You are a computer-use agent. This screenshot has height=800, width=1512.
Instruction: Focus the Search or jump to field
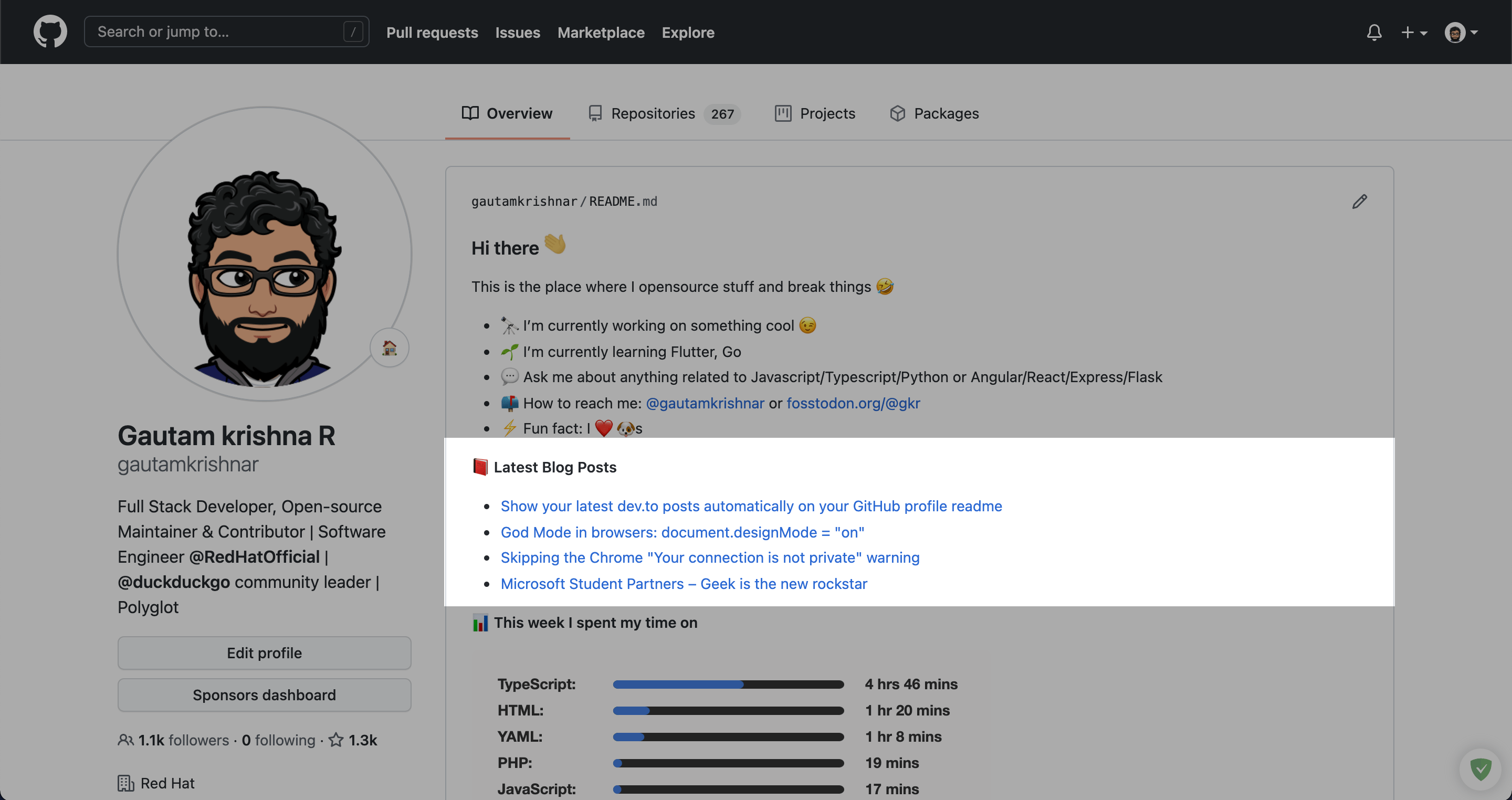coord(227,31)
